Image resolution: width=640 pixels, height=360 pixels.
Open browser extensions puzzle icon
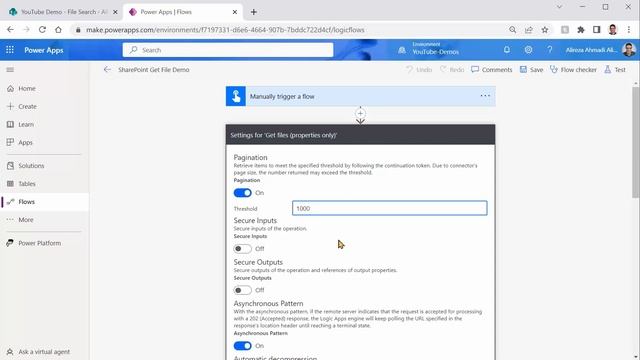pyautogui.click(x=581, y=30)
